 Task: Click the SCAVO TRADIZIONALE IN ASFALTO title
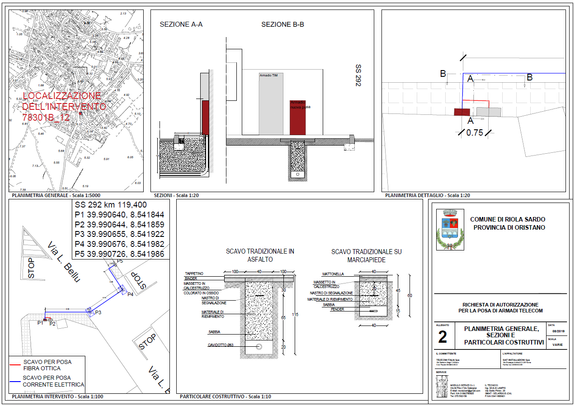pyautogui.click(x=260, y=255)
